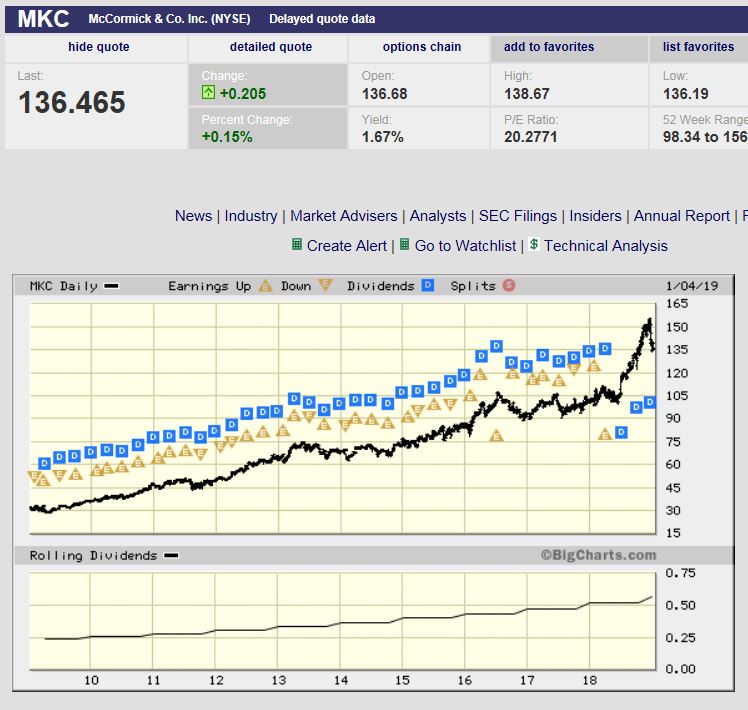Open the Insiders link
Image resolution: width=748 pixels, height=710 pixels.
click(x=595, y=216)
